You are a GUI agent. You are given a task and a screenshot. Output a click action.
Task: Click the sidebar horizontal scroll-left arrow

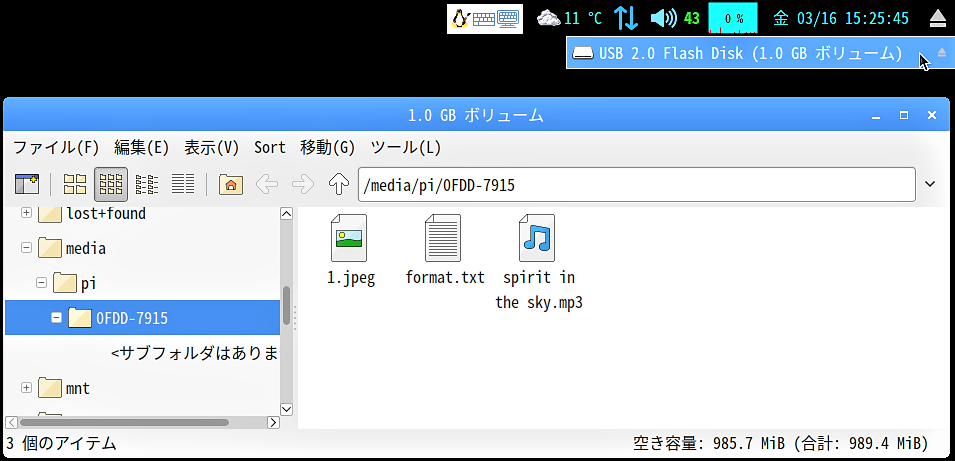(12, 422)
